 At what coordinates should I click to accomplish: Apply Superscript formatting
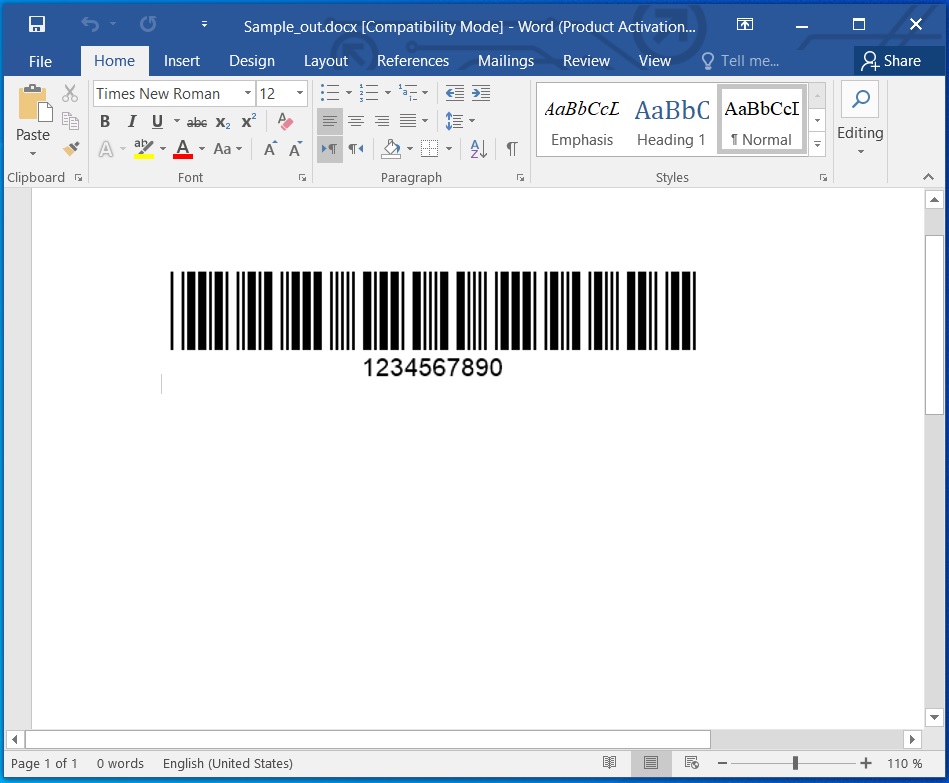click(247, 121)
